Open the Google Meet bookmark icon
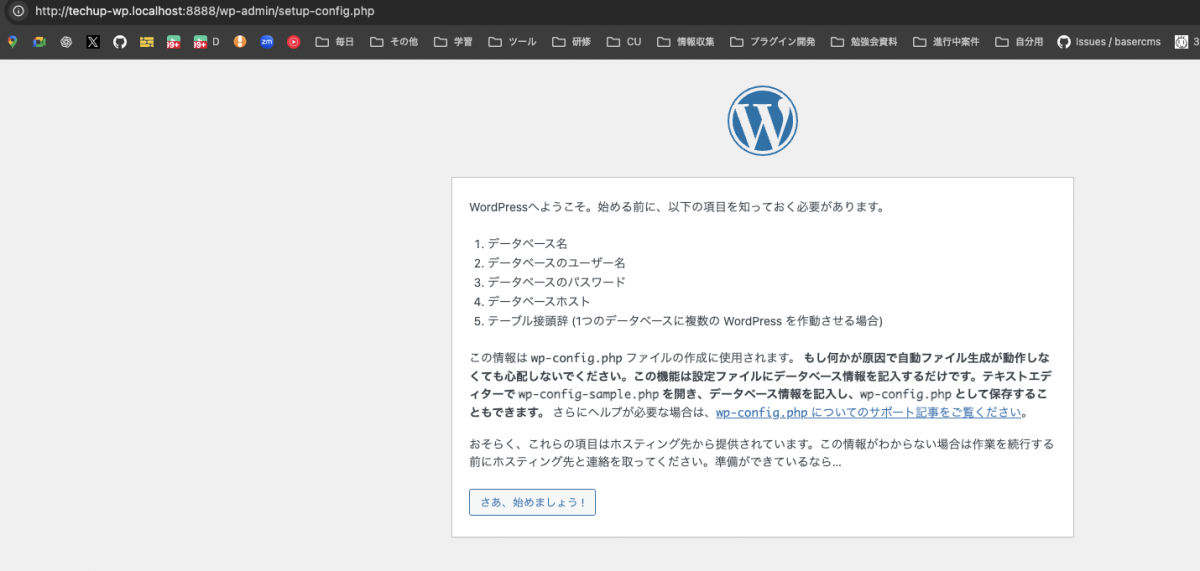1200x571 pixels. (39, 42)
